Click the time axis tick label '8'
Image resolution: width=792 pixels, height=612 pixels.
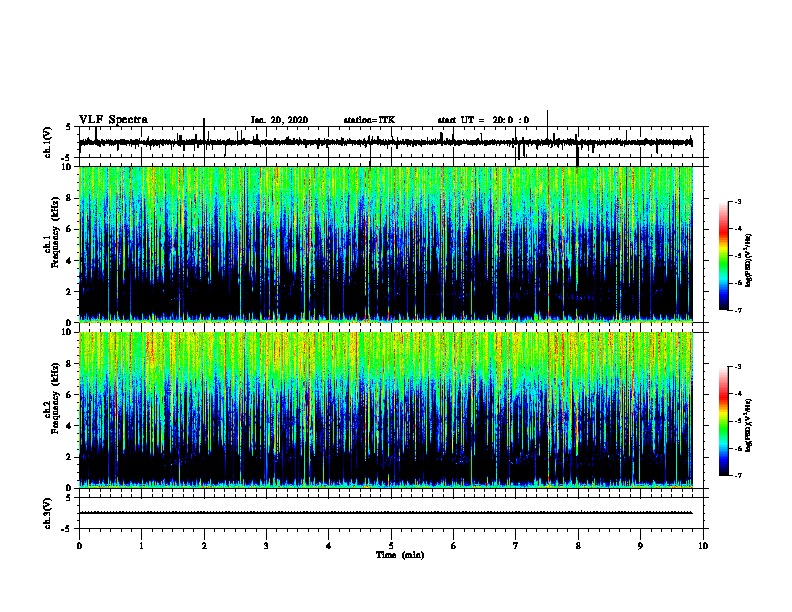tap(578, 546)
